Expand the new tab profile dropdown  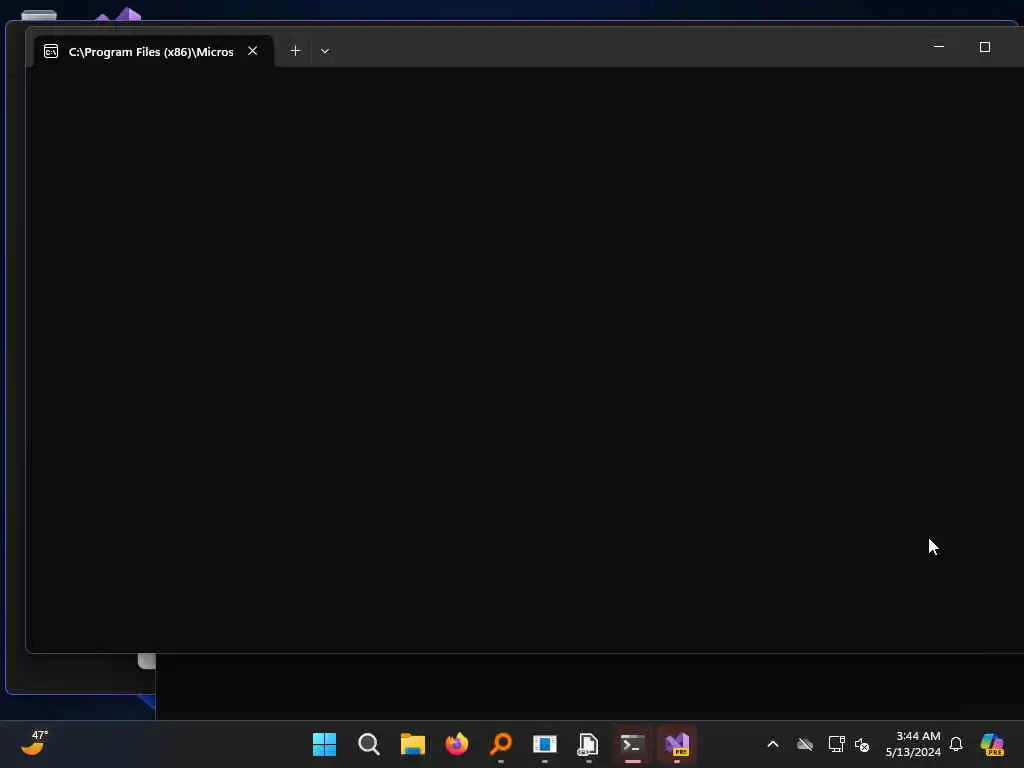(325, 51)
